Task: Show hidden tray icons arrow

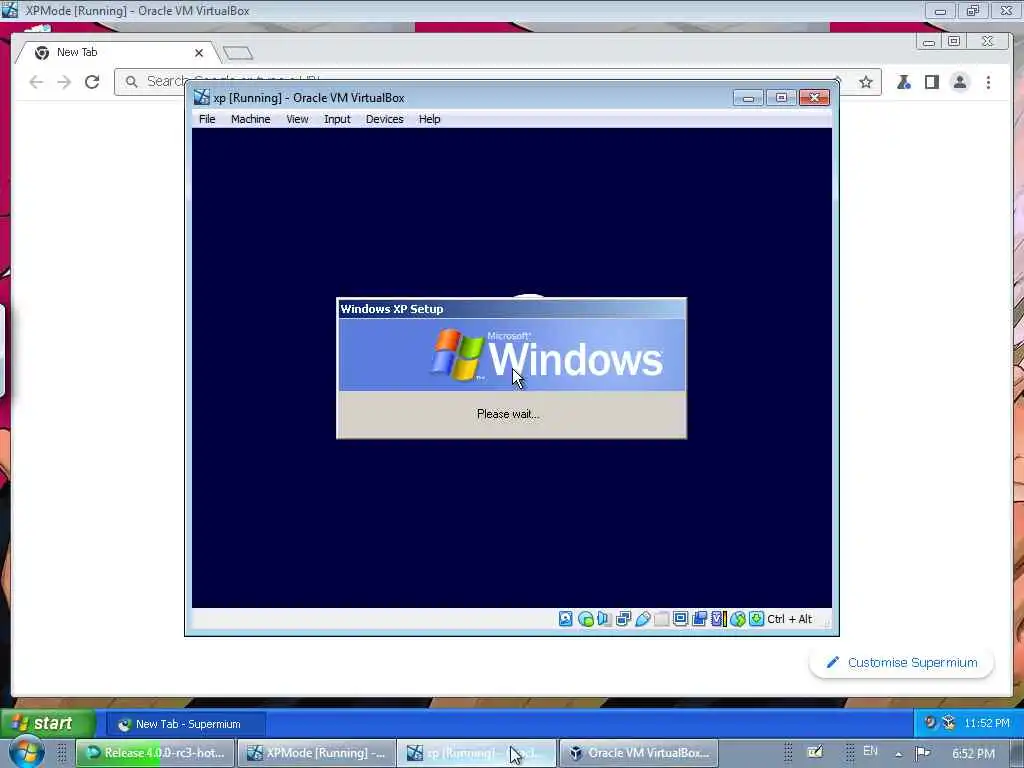Action: click(899, 754)
